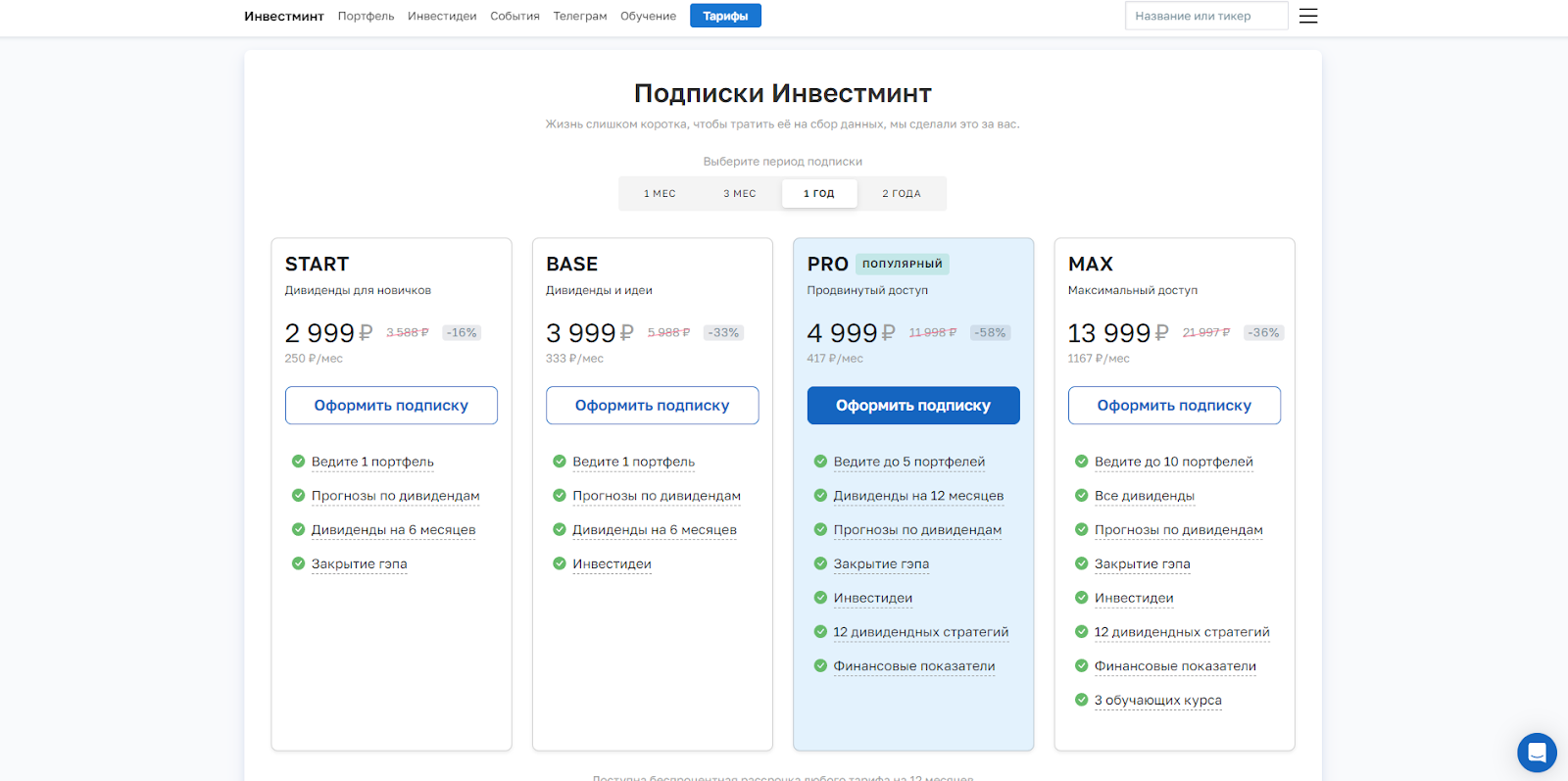The height and width of the screenshot is (781, 1568).
Task: Click PRO feature Финансовые показатели
Action: pos(914,666)
